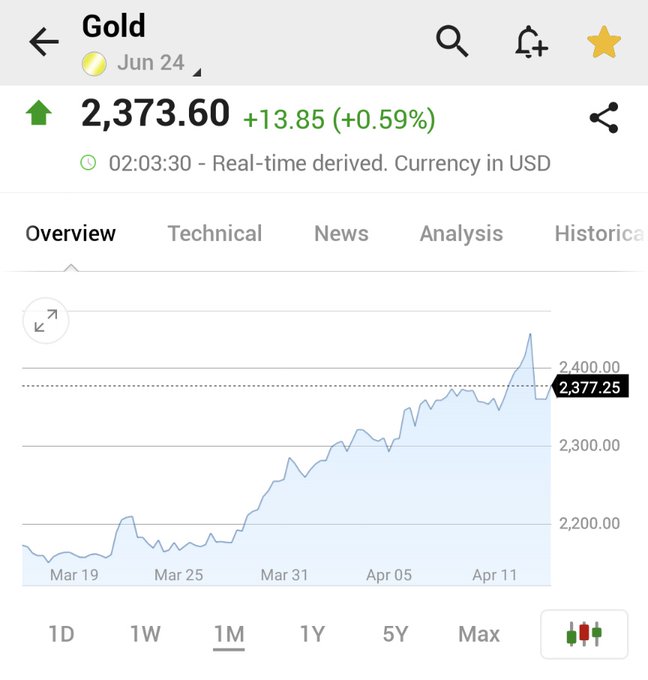
Task: Show Max chart history
Action: (x=479, y=634)
